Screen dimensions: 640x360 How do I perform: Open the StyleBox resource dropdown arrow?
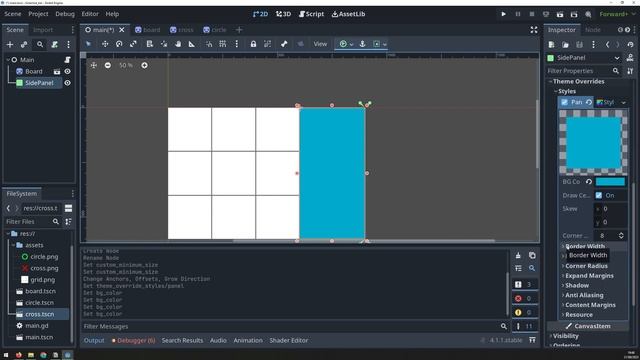click(x=624, y=102)
